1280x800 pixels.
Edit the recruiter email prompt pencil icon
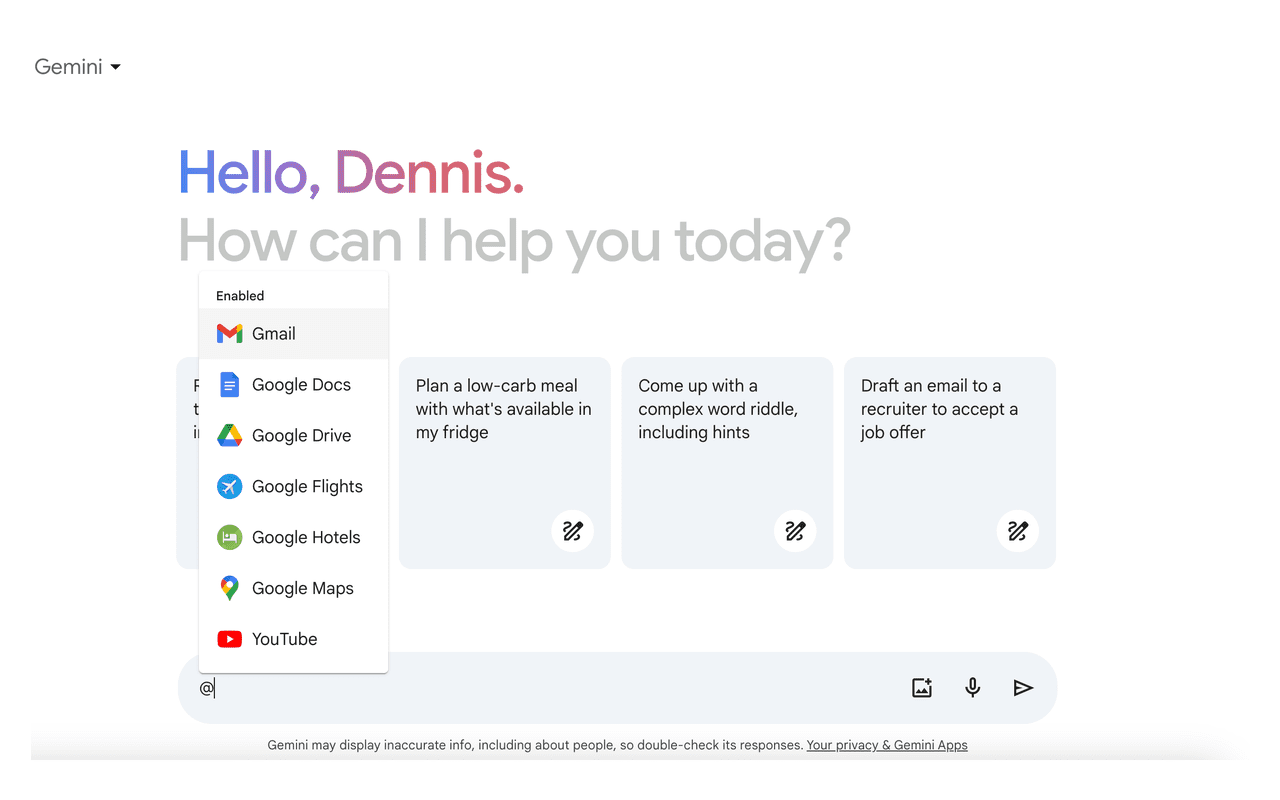1017,531
